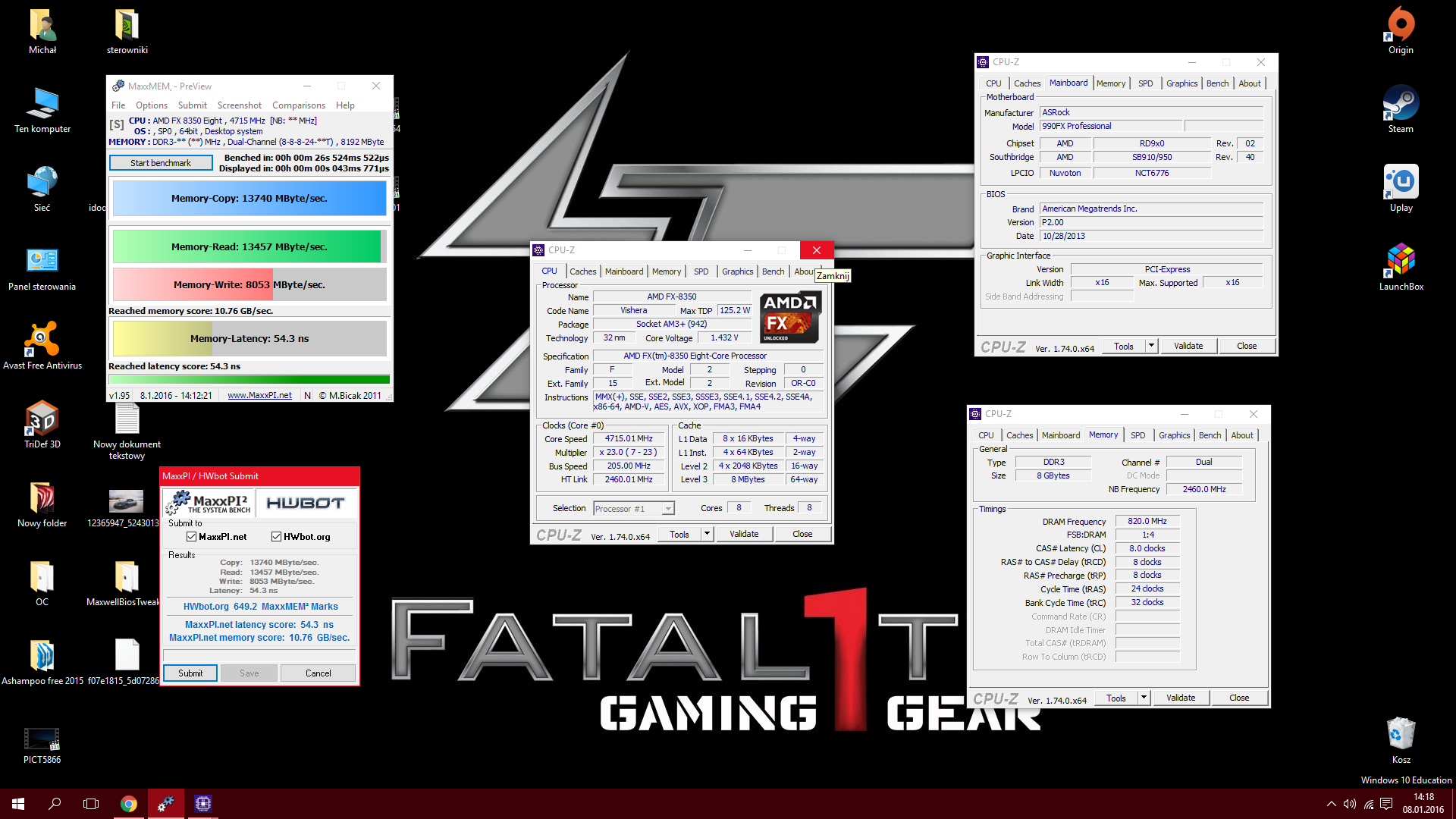Click Submit in HWbot Submit dialog
Viewport: 1456px width, 819px height.
pos(190,673)
